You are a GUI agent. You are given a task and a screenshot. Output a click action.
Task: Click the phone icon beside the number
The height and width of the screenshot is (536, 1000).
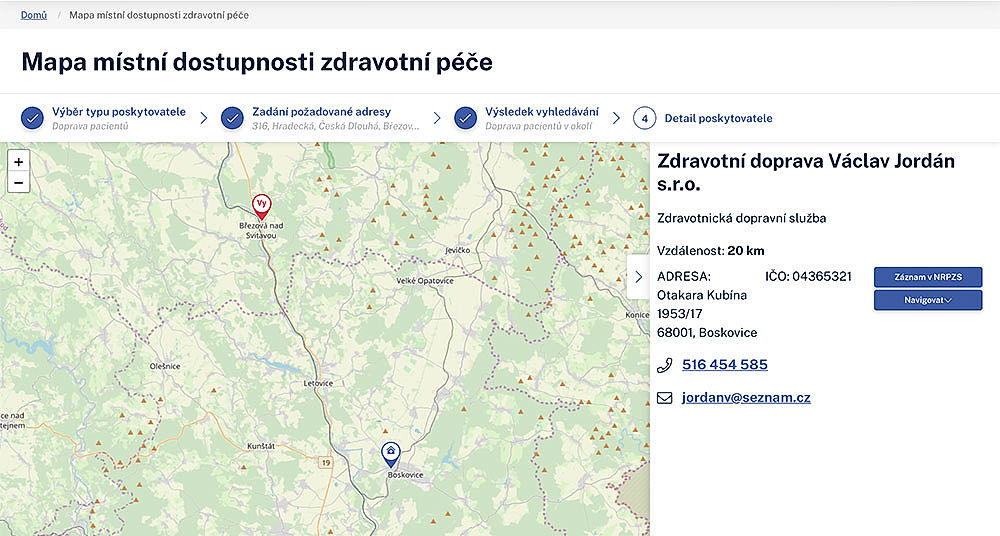coord(665,365)
